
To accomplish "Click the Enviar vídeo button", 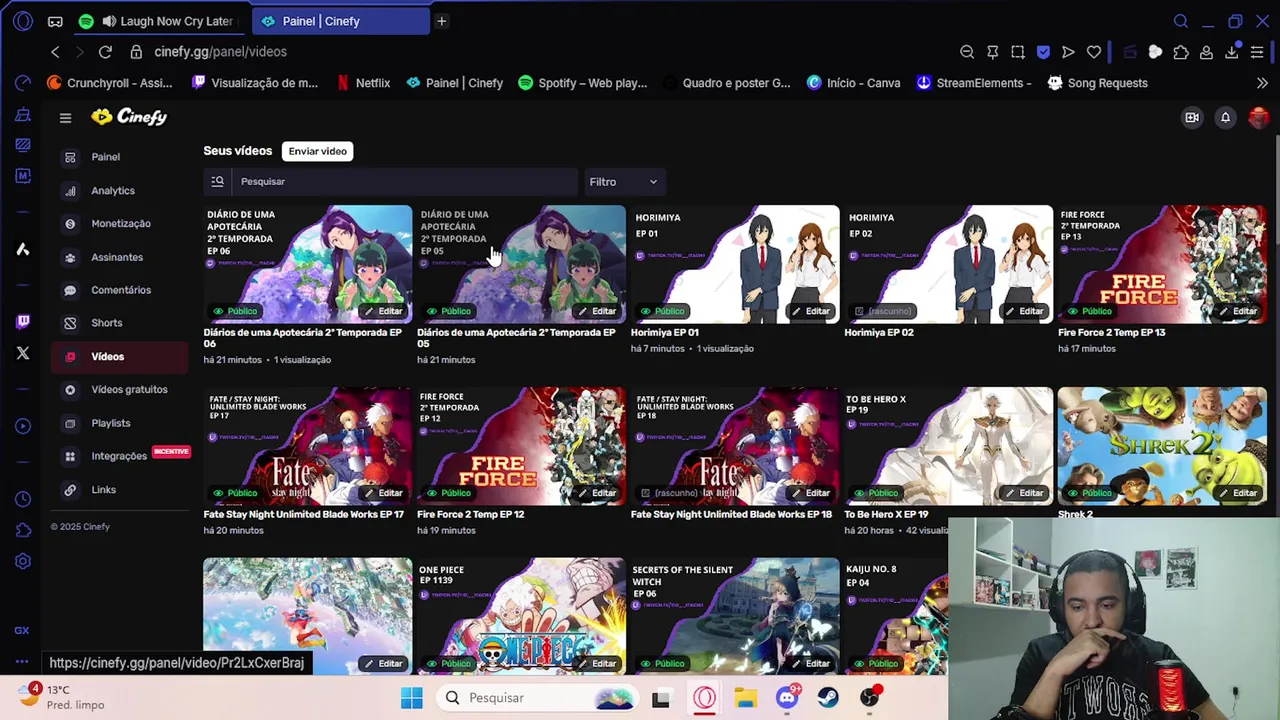I will [x=317, y=151].
